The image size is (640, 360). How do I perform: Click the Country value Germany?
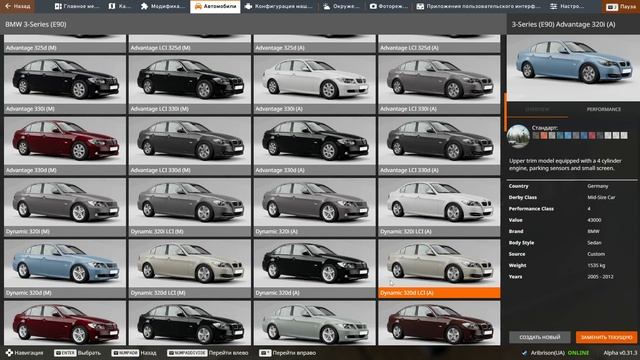pos(598,186)
